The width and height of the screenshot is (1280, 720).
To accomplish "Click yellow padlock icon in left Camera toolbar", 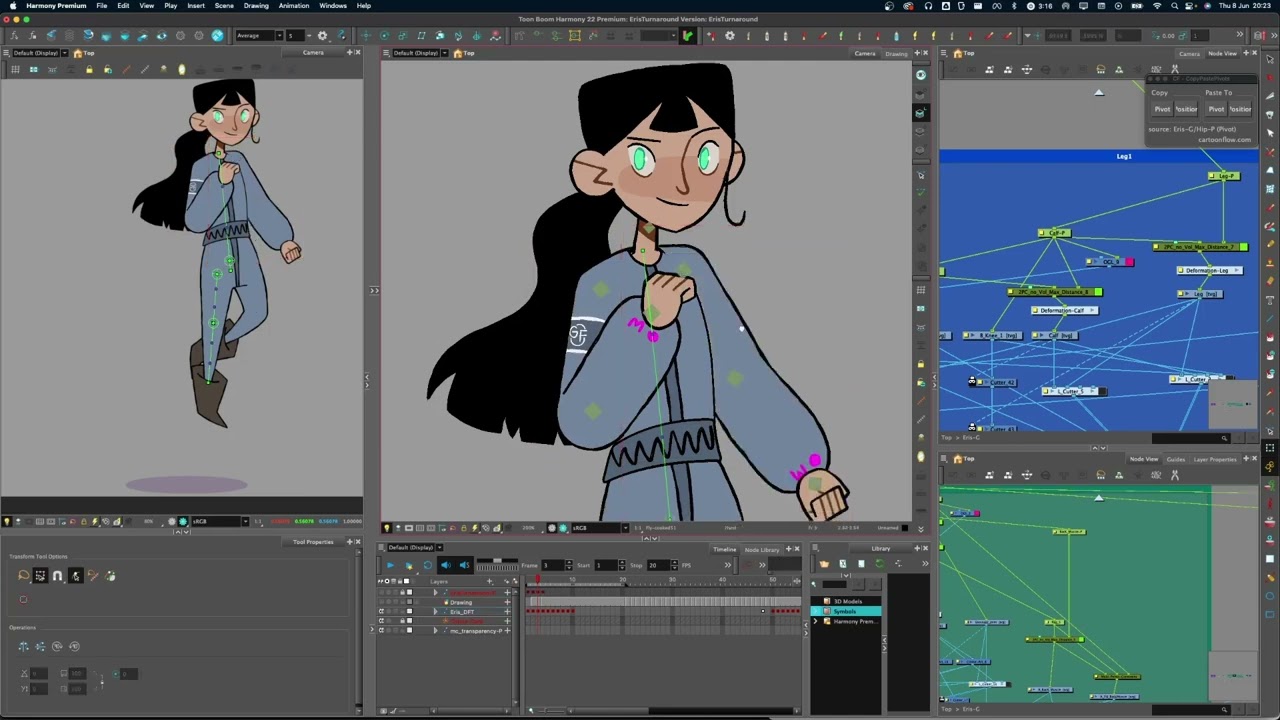I will pos(89,69).
